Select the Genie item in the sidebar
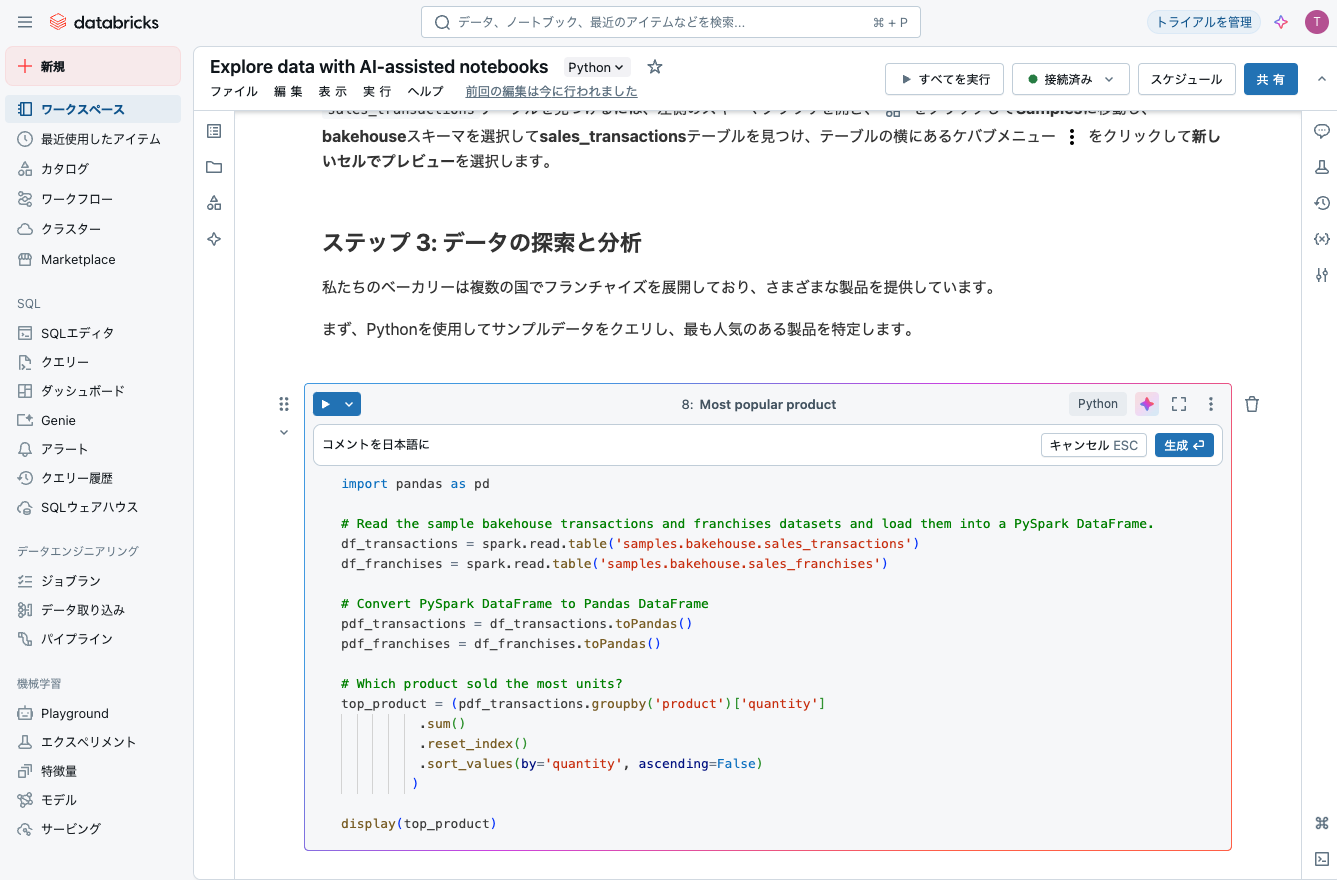Screen dimensions: 1337x880 click(60, 420)
